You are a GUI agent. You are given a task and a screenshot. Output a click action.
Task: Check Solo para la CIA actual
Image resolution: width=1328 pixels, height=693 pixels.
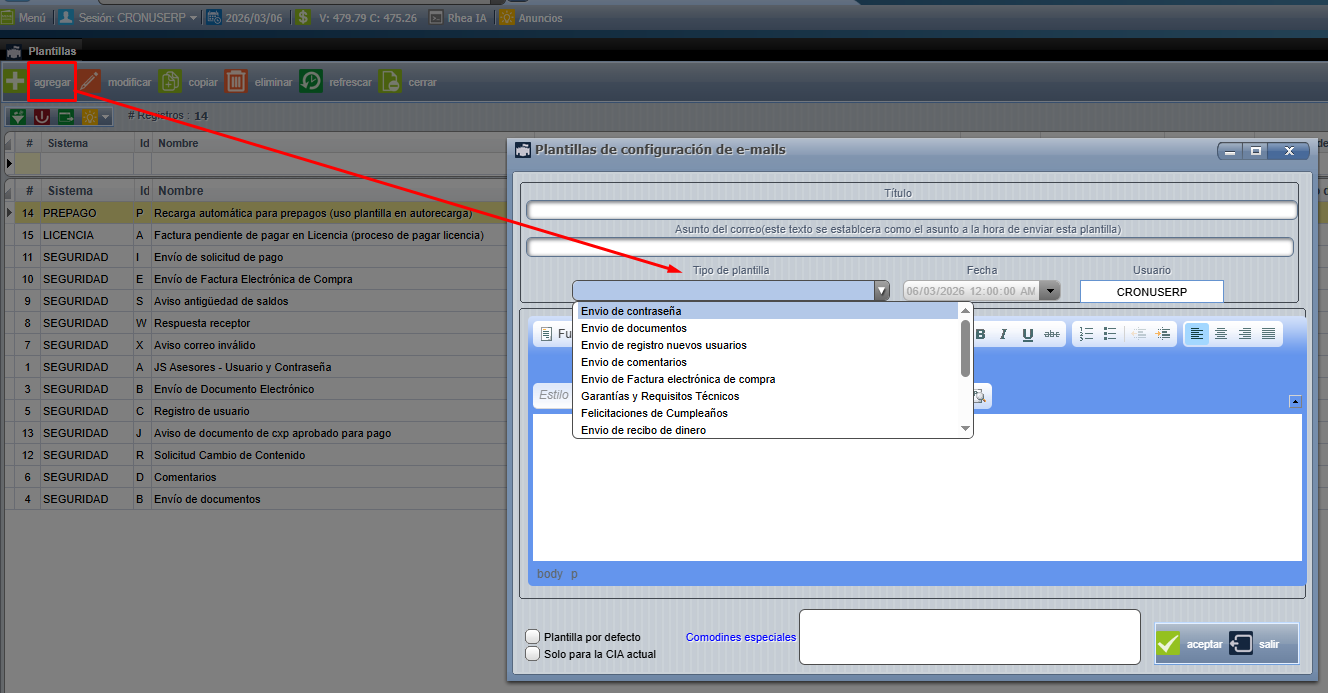533,654
